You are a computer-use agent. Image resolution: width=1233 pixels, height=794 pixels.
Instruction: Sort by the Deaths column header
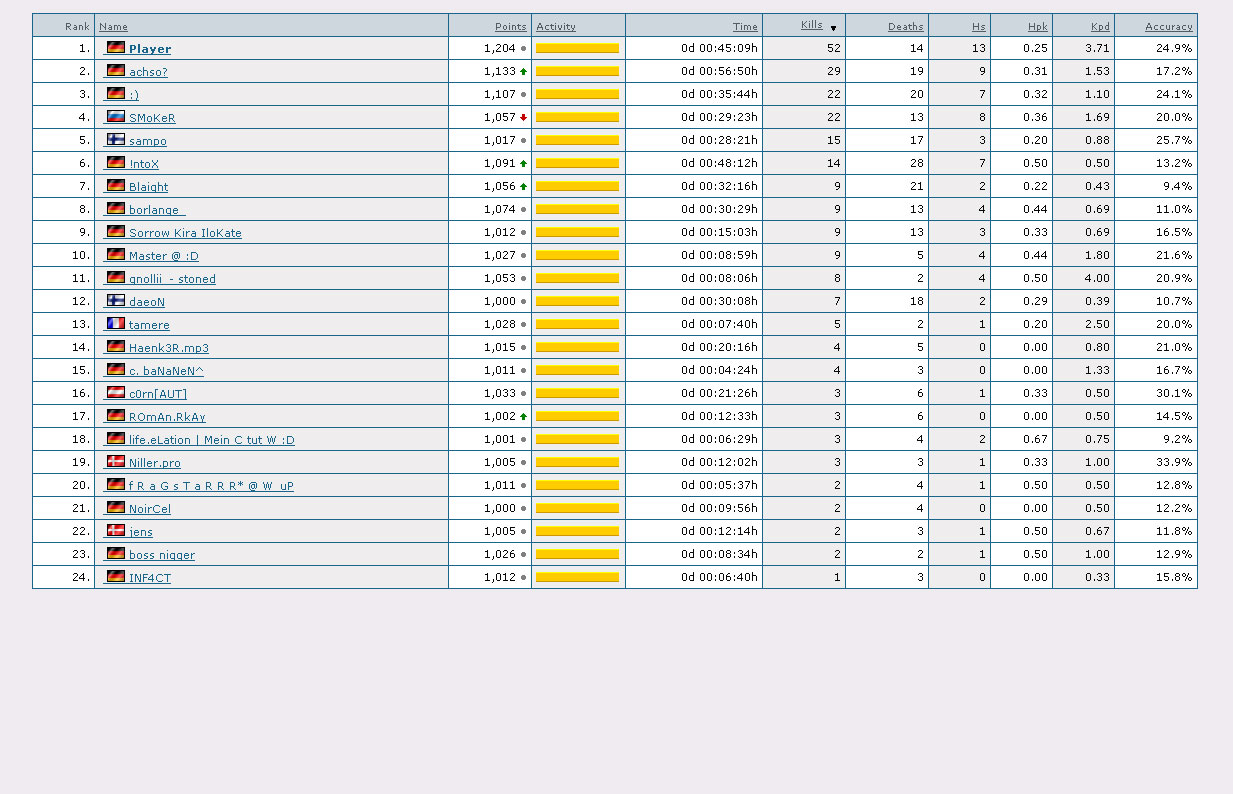click(905, 27)
